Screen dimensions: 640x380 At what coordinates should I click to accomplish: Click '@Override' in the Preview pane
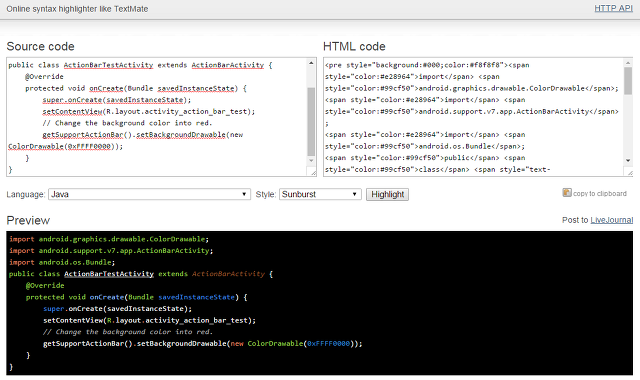pyautogui.click(x=45, y=286)
